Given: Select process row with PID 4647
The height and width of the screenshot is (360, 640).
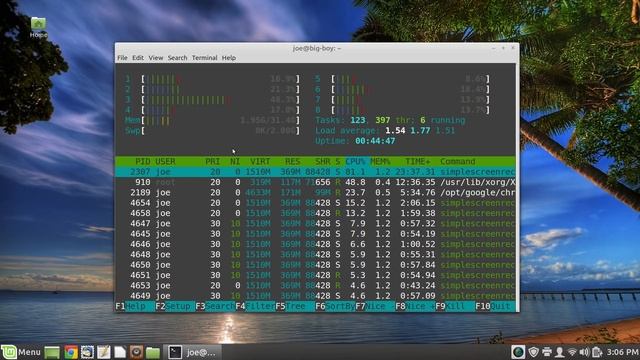Looking at the screenshot, I should (x=315, y=223).
